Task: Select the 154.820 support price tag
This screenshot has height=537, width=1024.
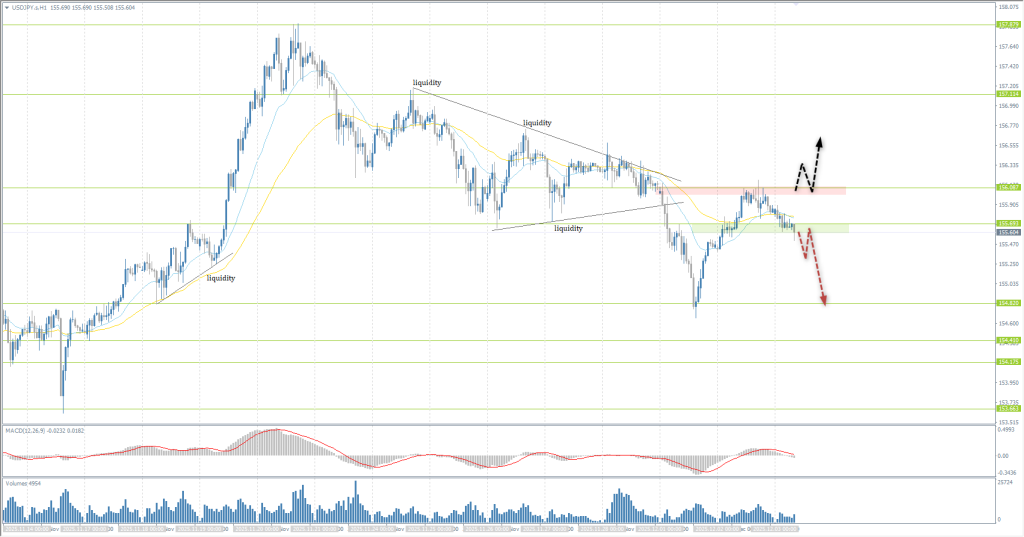Action: click(1007, 303)
